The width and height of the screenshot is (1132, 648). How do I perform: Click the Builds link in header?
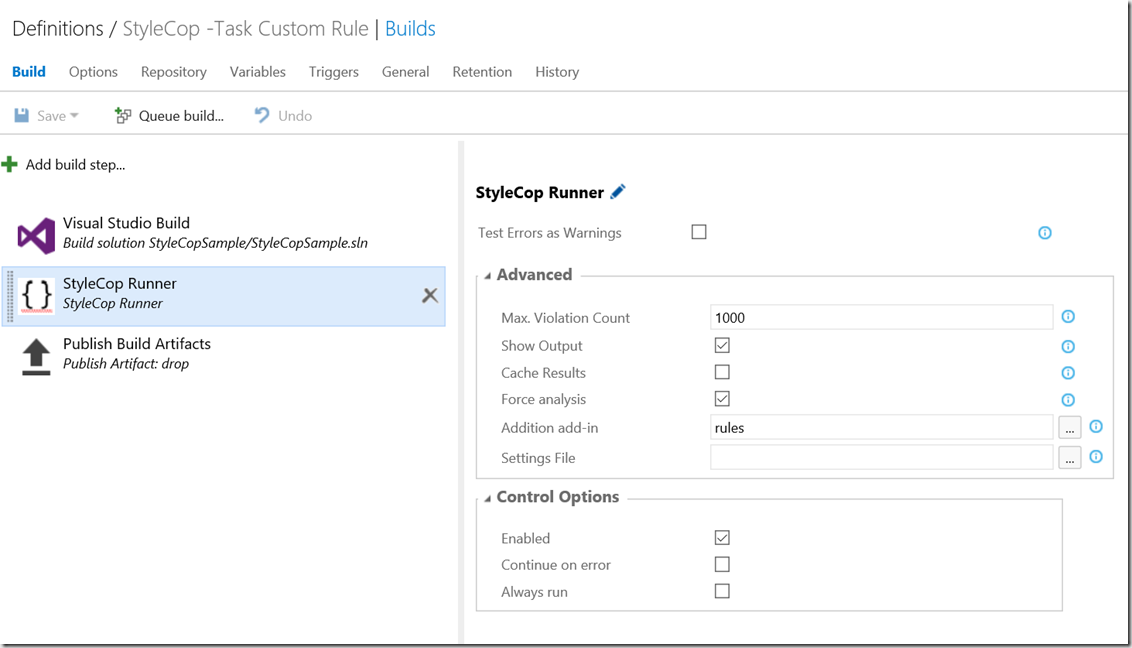click(x=410, y=29)
